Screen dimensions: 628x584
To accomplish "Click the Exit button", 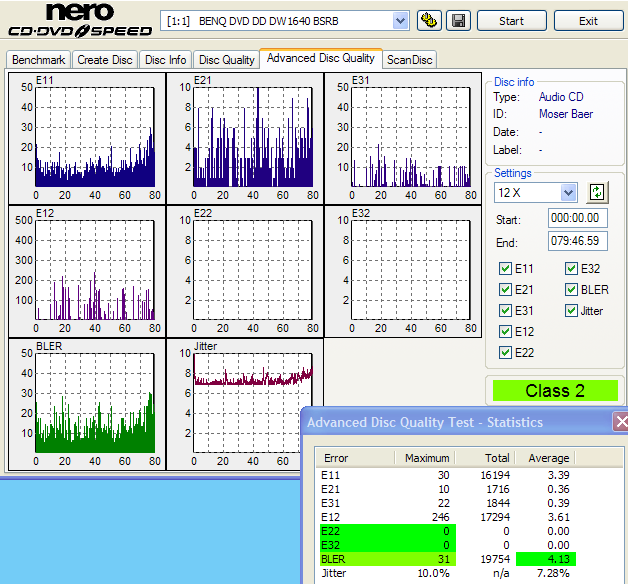I will tap(588, 20).
